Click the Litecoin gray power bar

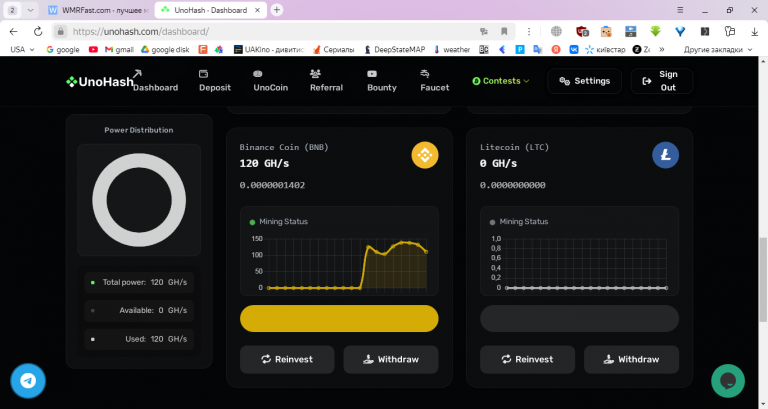point(579,318)
